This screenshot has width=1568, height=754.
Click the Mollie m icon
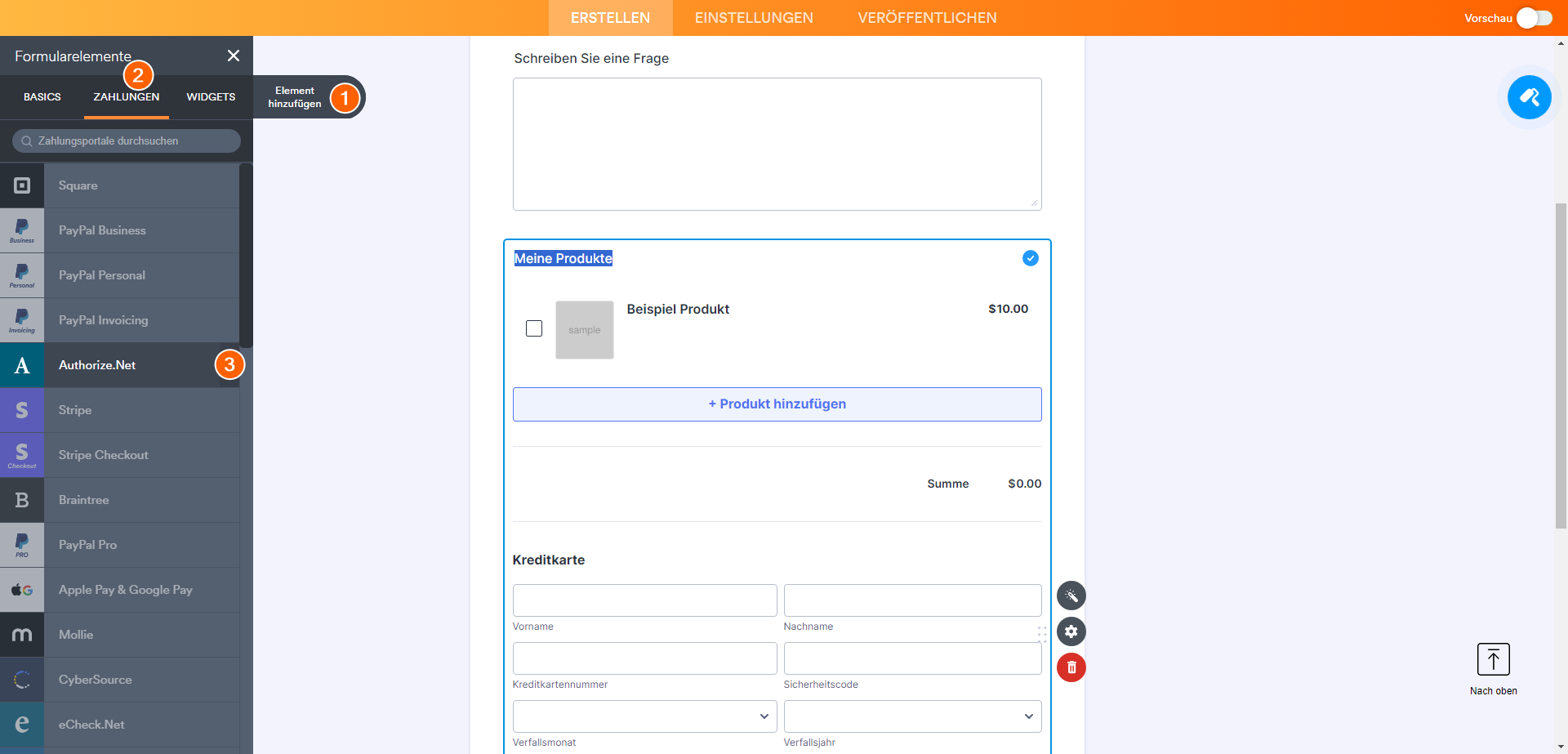point(22,635)
